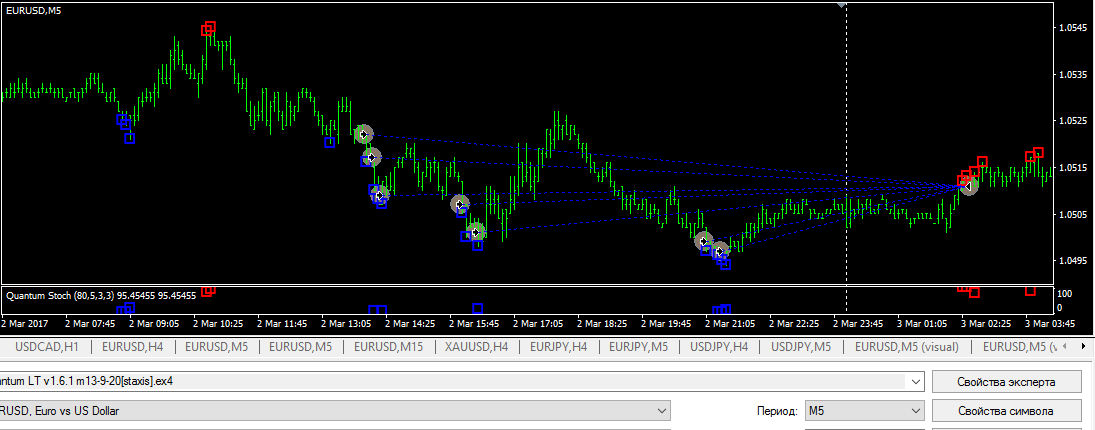Click the 2 Mar 17:05 time axis label
1095x430 pixels.
[537, 324]
